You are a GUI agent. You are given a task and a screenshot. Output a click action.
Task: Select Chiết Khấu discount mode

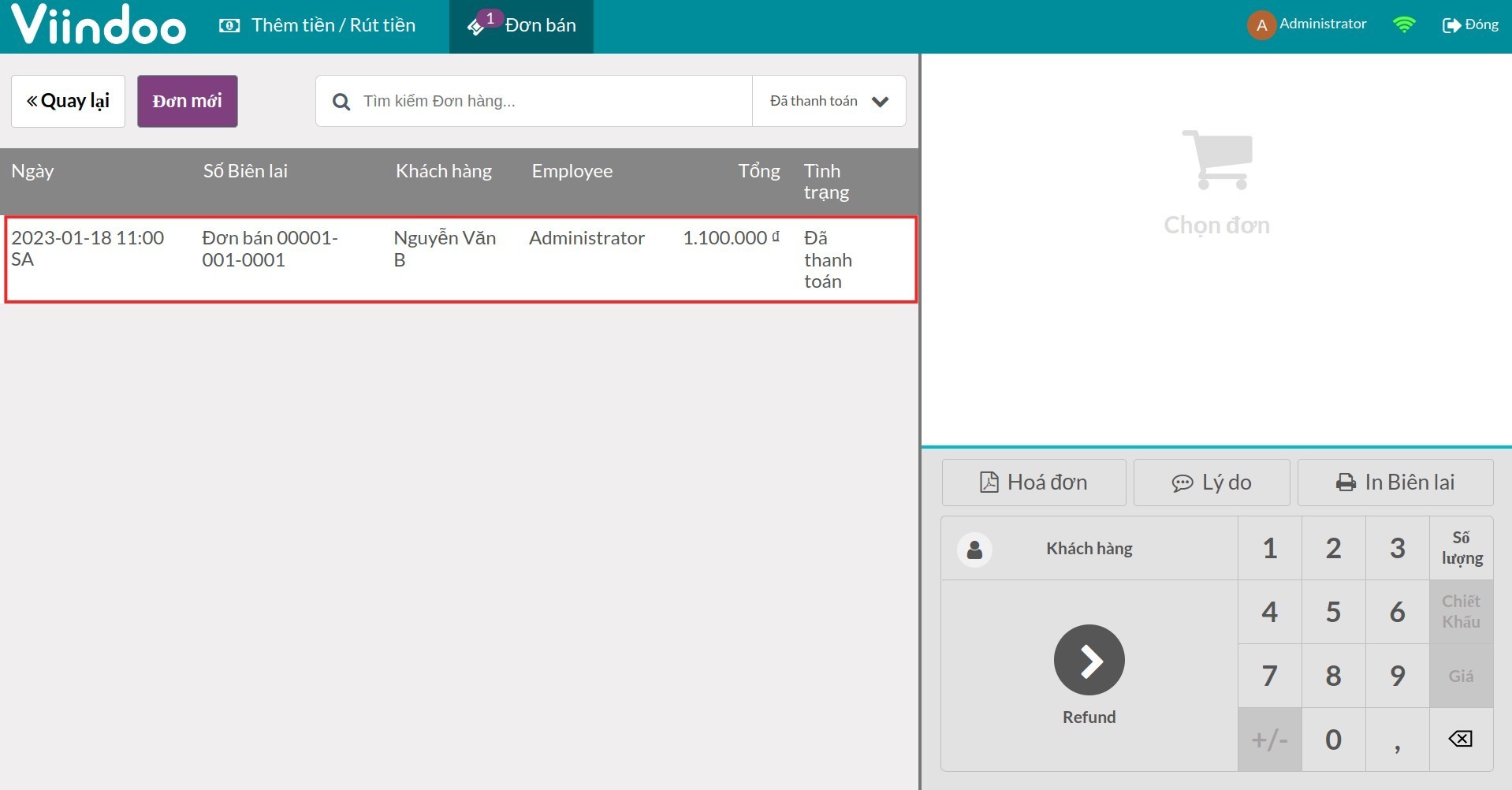point(1461,612)
